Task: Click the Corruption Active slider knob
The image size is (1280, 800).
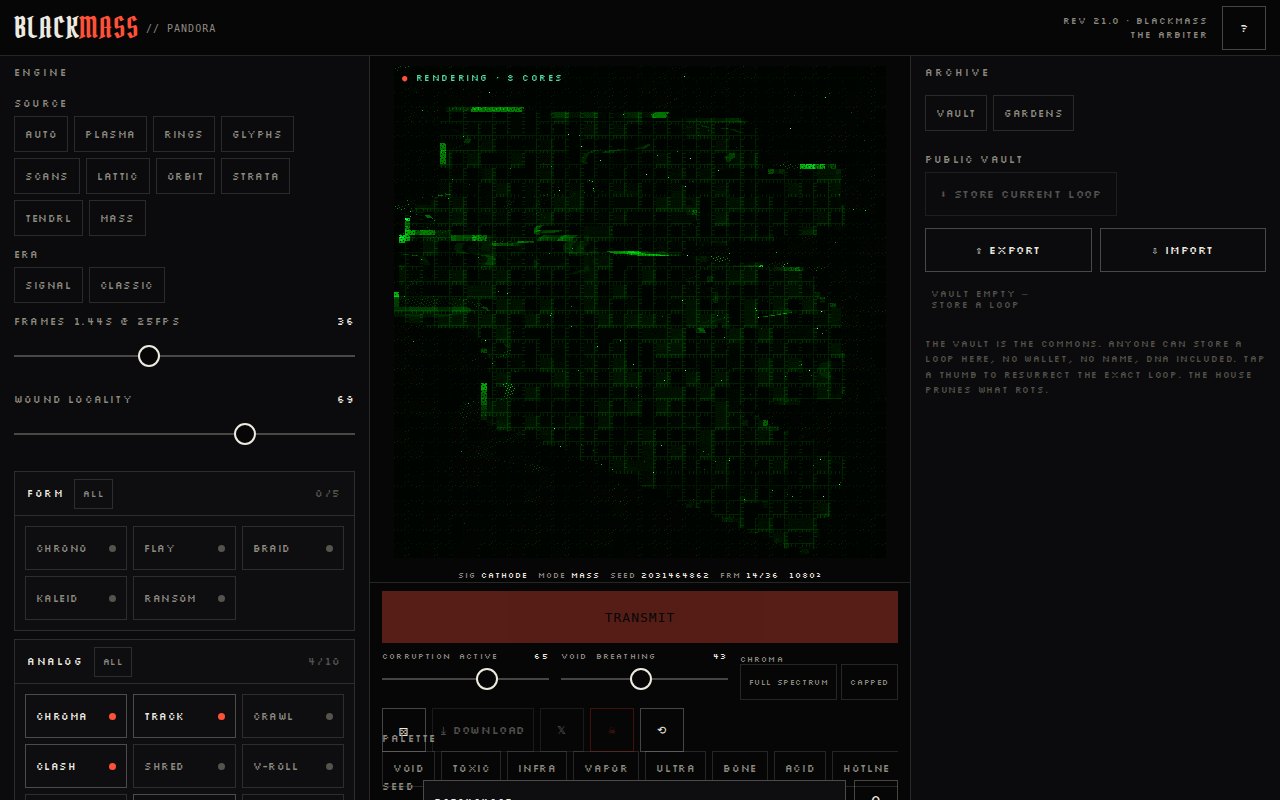Action: point(487,679)
